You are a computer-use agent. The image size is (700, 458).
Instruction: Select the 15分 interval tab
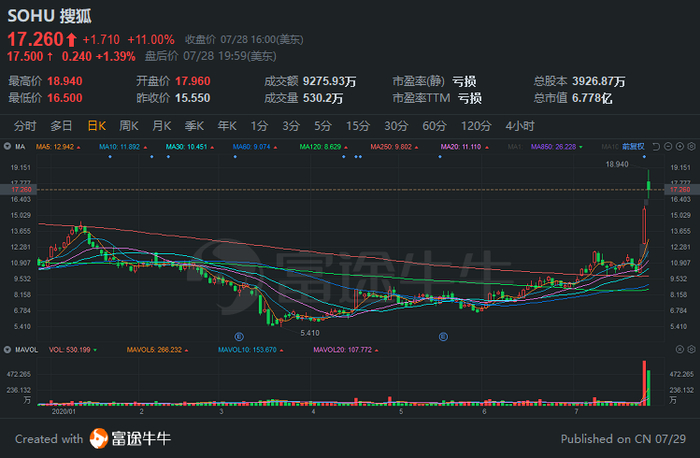tap(358, 126)
